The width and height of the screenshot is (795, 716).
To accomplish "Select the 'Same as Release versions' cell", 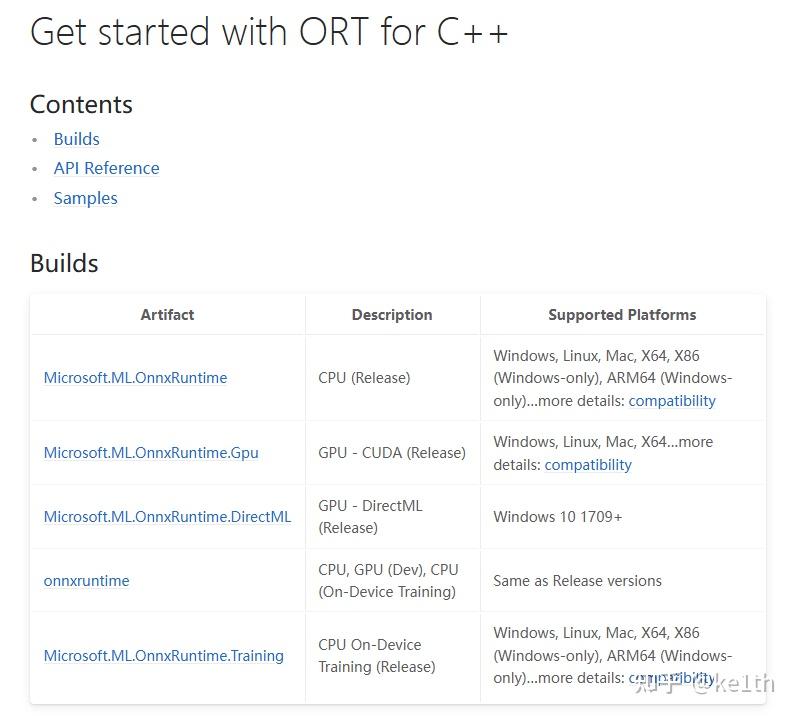I will click(577, 581).
